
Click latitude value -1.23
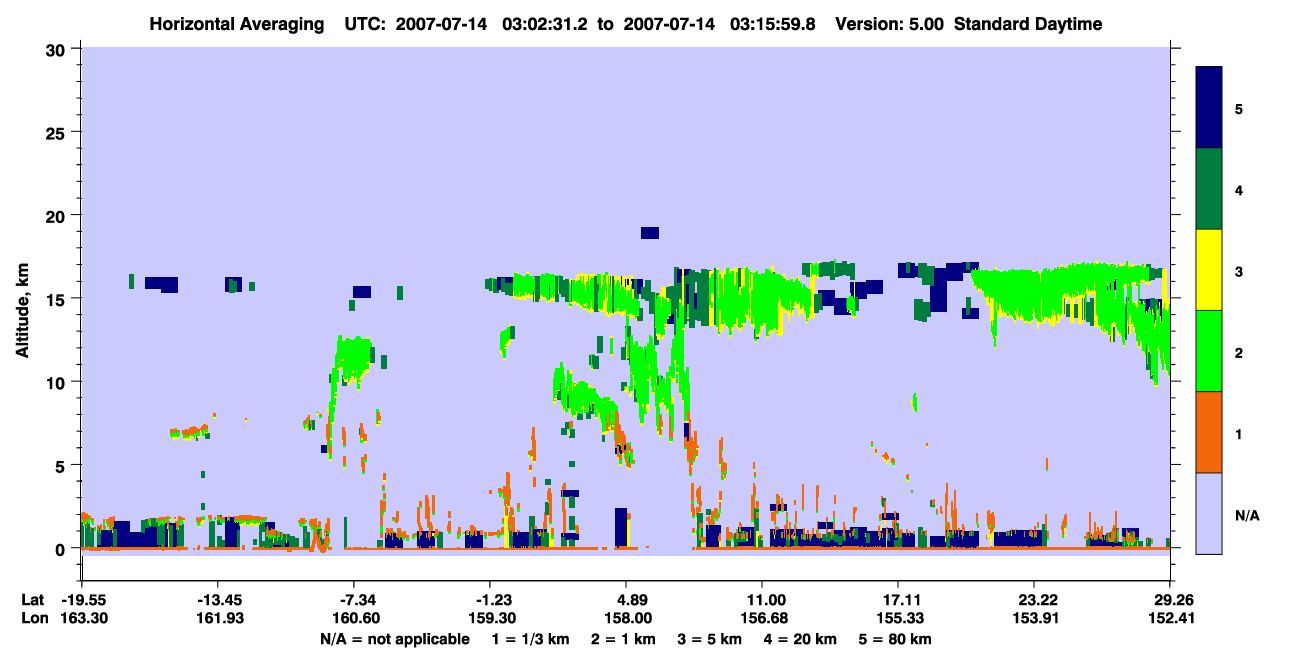(x=493, y=600)
